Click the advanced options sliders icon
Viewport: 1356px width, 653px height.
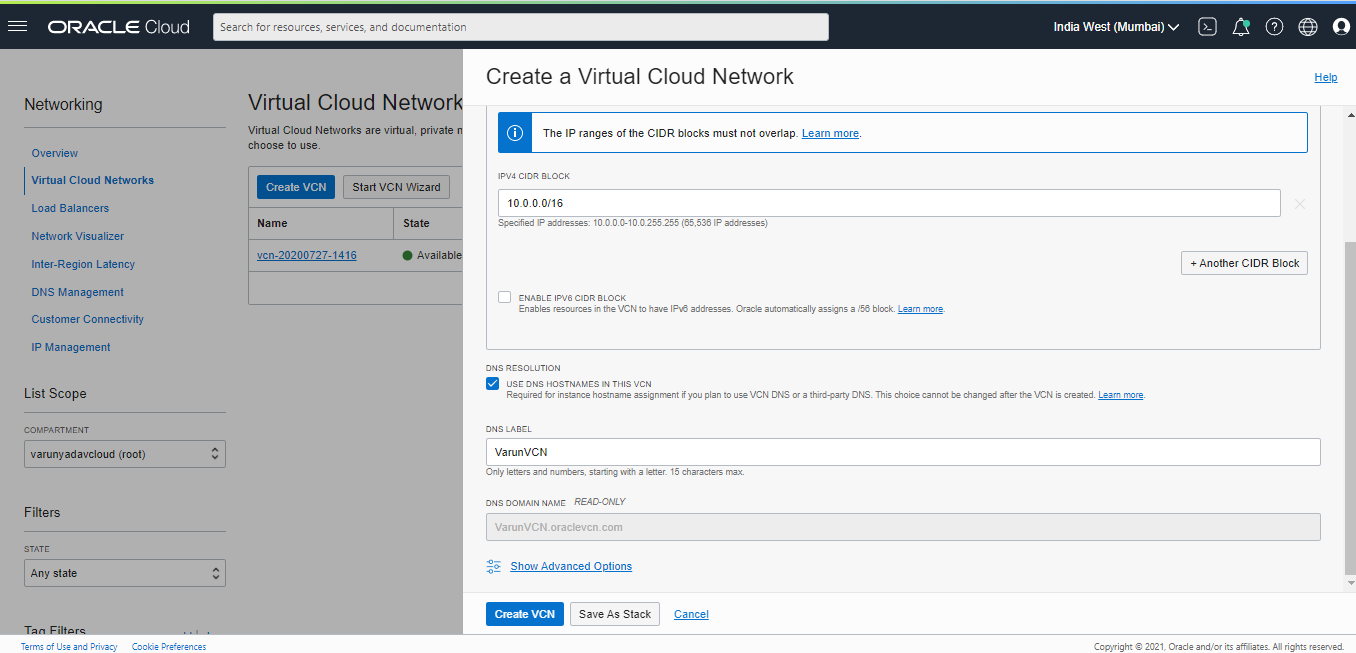494,566
